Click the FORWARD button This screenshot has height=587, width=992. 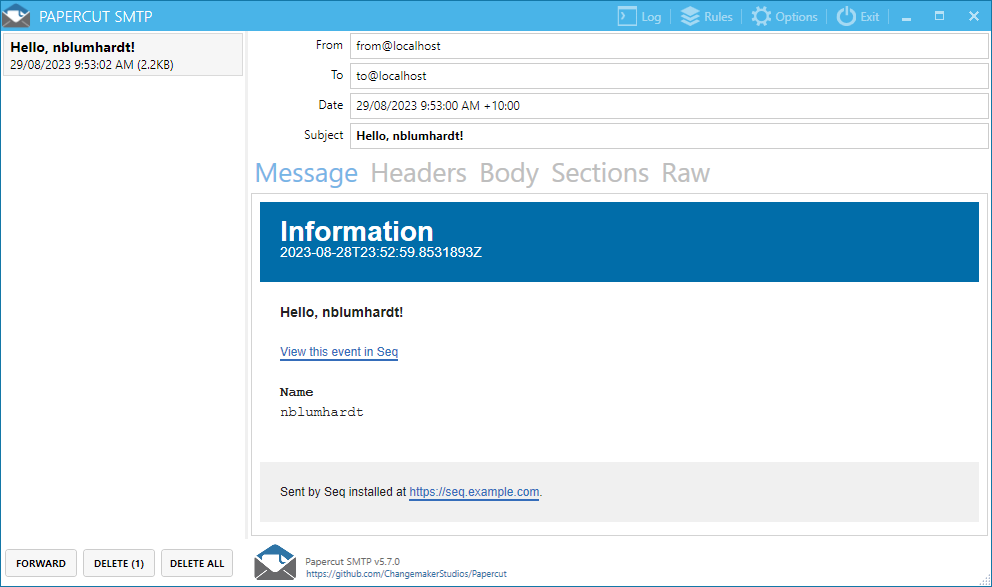click(x=41, y=563)
